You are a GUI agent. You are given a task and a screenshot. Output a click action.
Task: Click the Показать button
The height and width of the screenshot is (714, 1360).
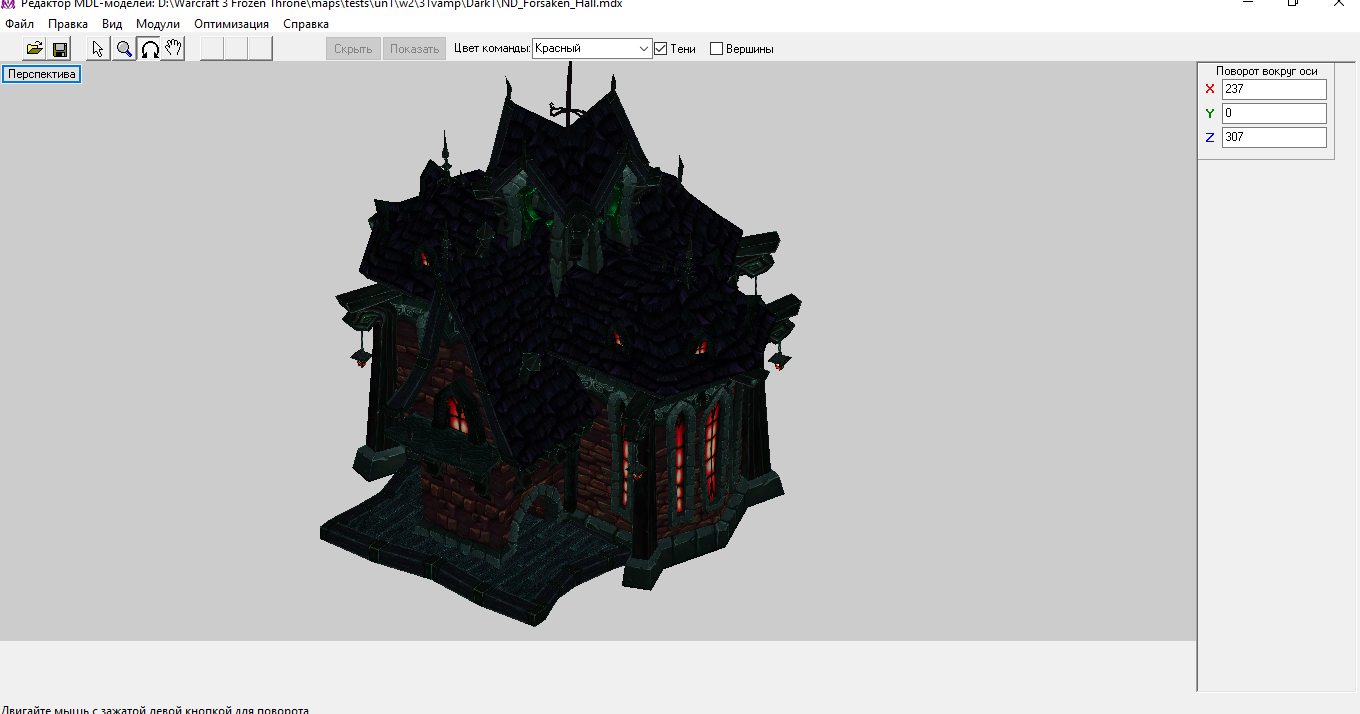pos(414,48)
